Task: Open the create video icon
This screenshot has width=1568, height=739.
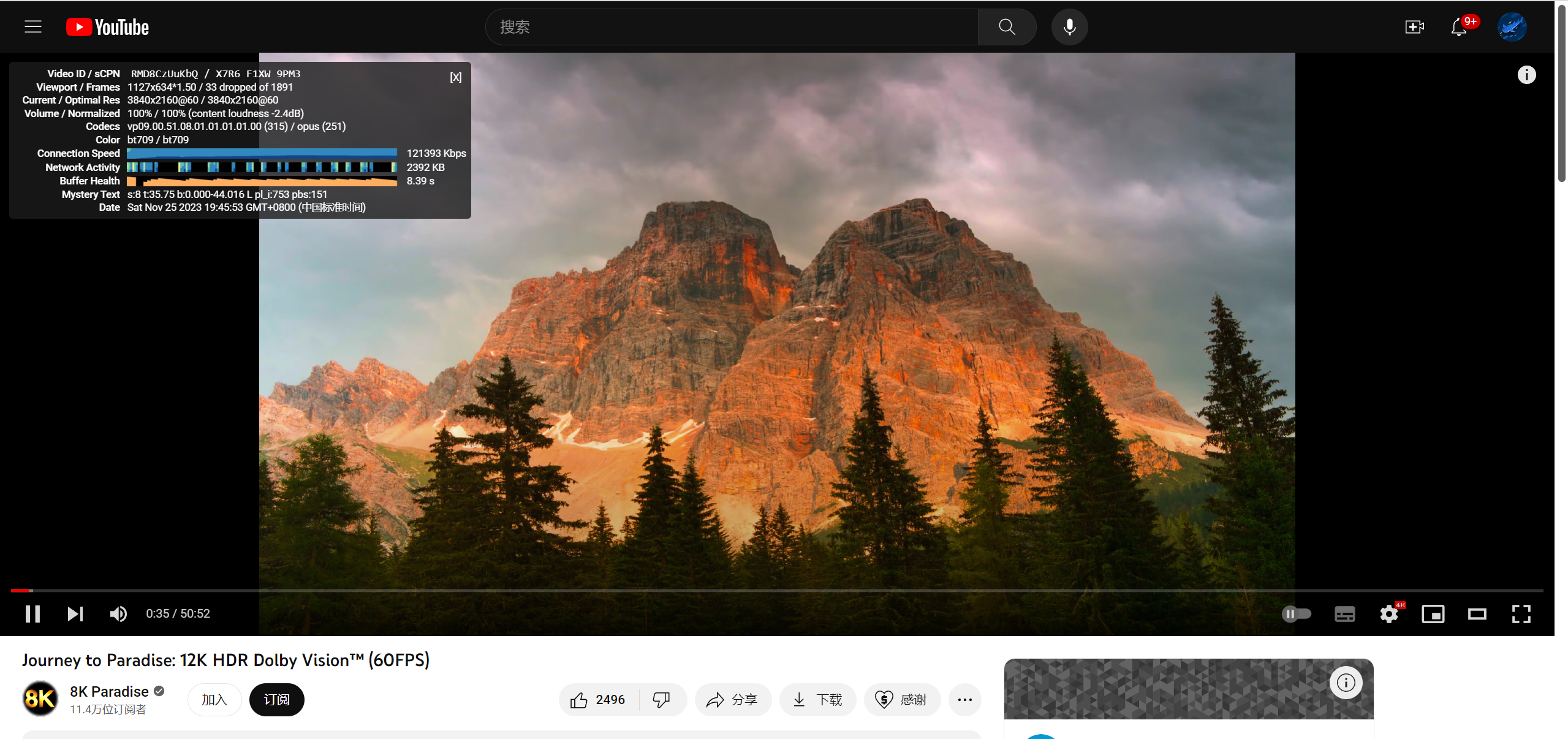Action: point(1414,27)
